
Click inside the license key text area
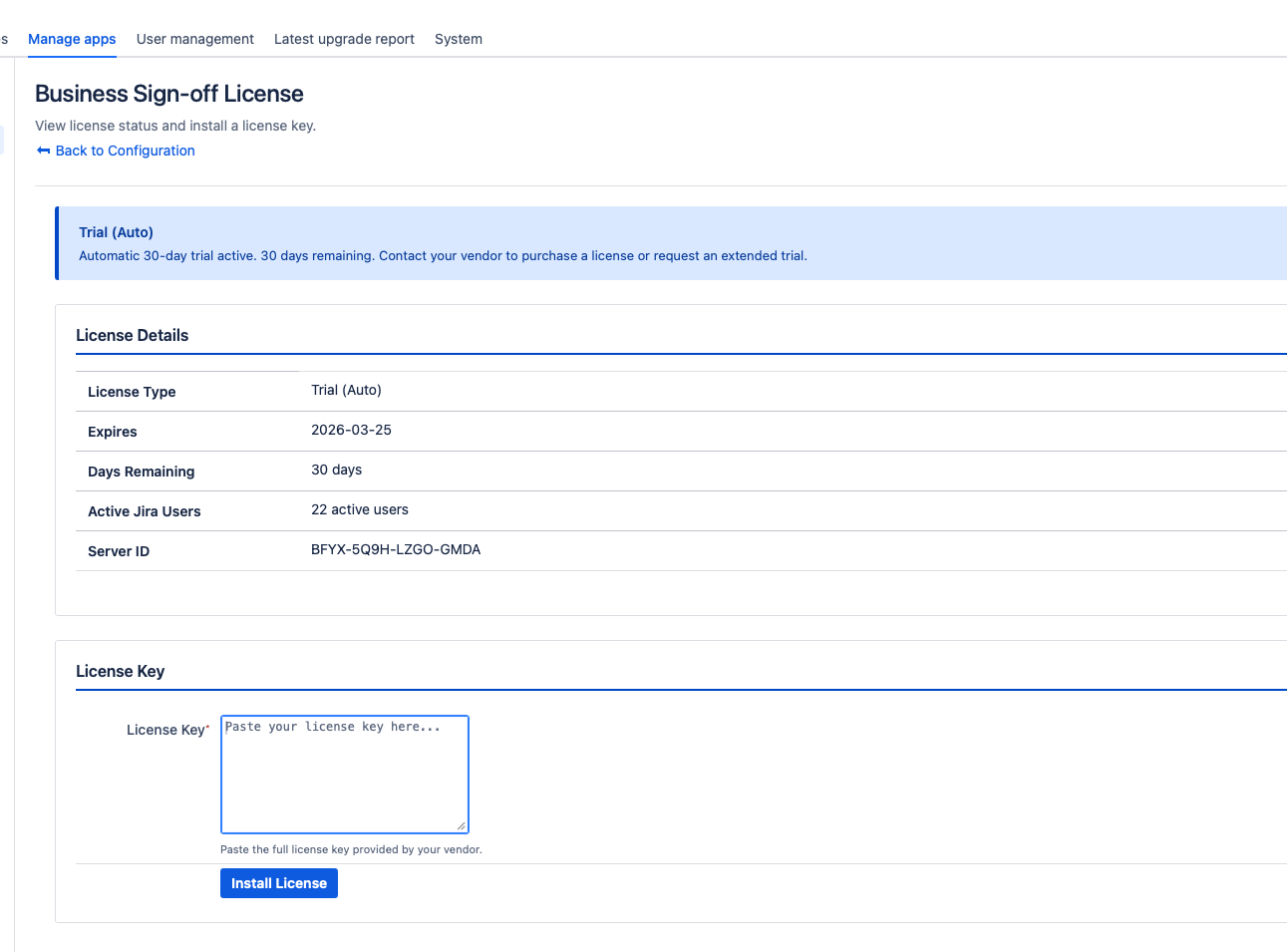tap(344, 775)
